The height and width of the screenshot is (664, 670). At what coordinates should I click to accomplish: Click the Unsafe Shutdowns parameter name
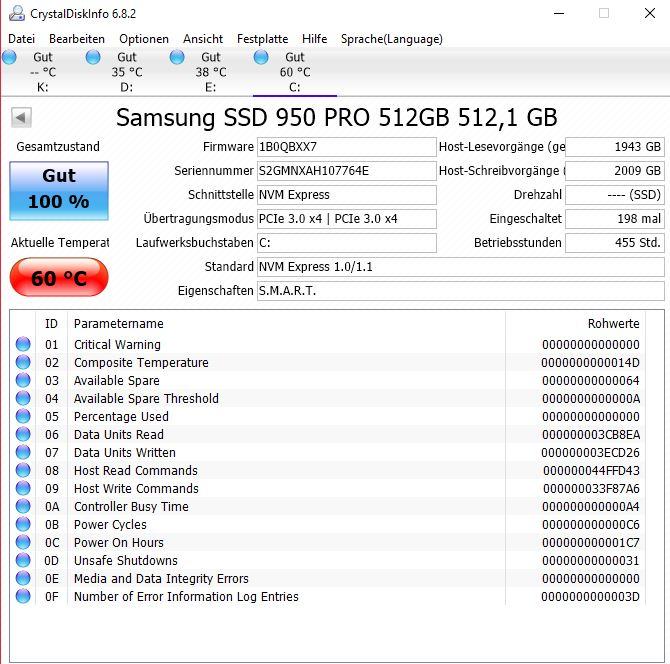[x=126, y=560]
